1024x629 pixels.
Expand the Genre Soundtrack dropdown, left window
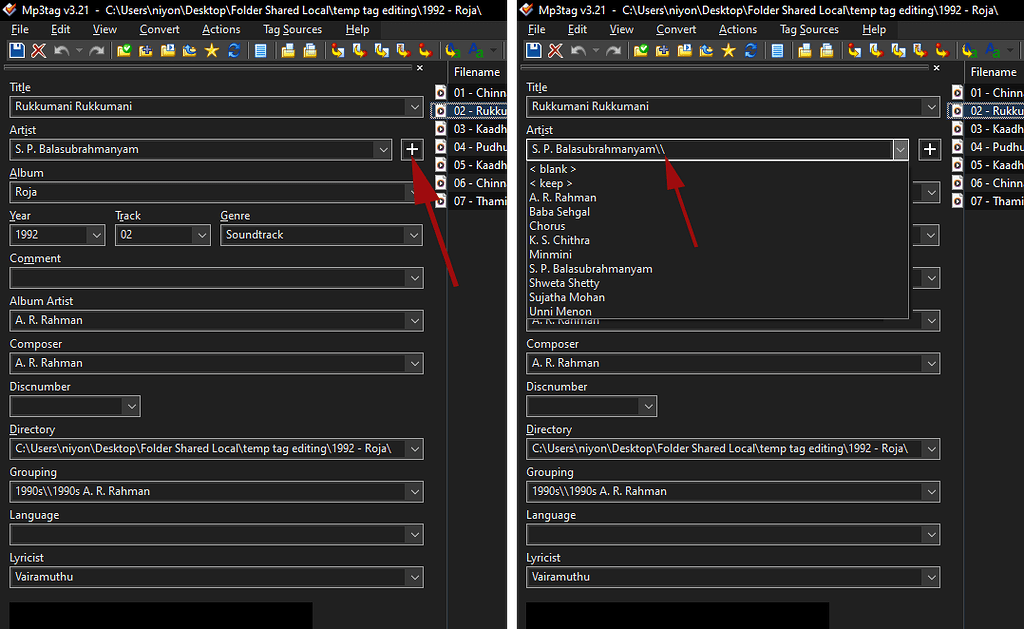click(414, 235)
